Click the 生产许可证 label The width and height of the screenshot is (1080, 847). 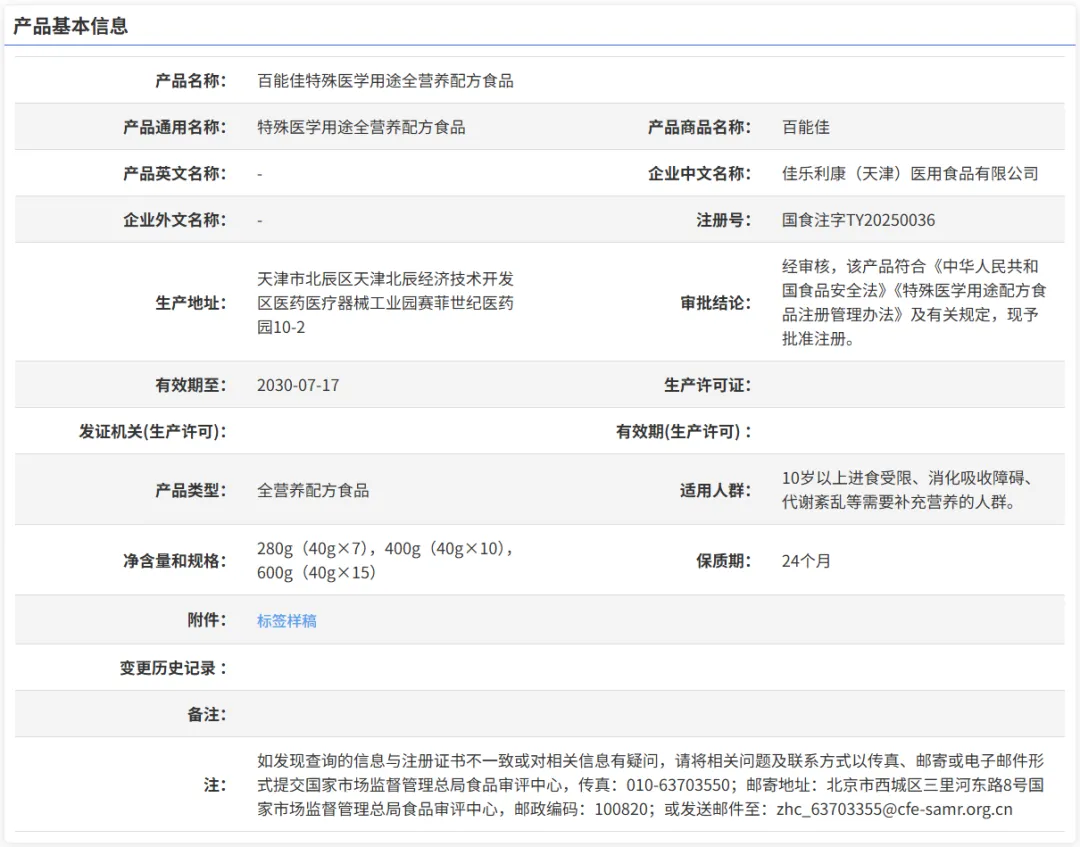pos(707,385)
